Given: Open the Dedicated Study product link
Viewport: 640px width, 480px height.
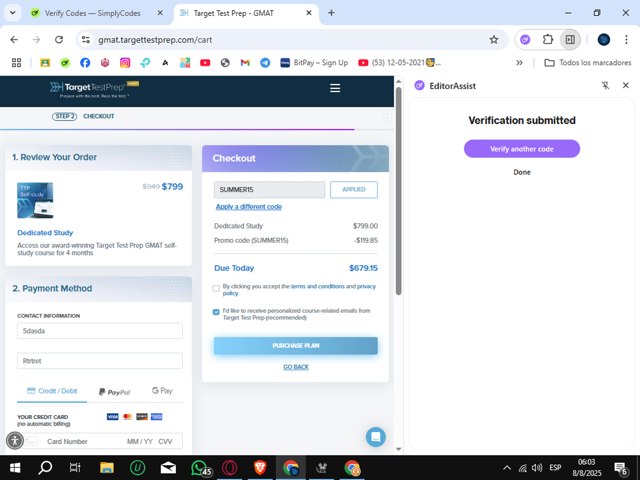Looking at the screenshot, I should point(45,233).
